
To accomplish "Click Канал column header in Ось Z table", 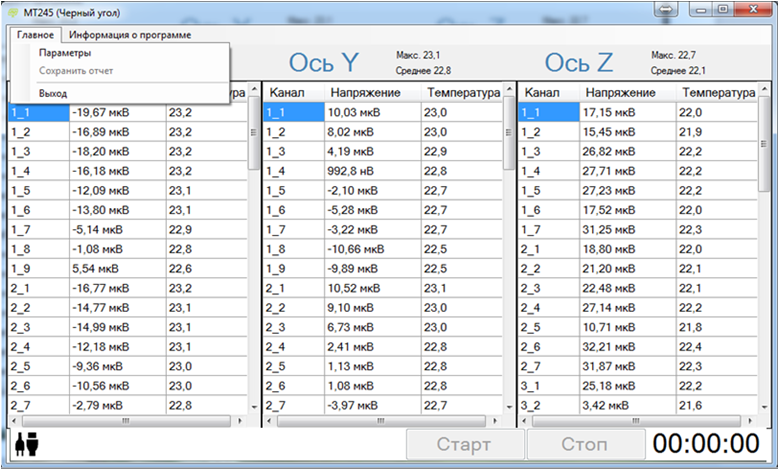I will (549, 92).
